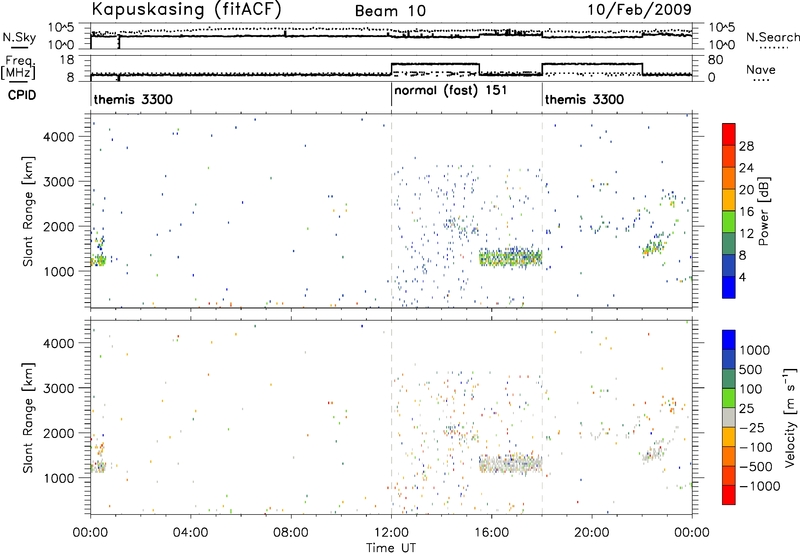Viewport: 800px width, 554px height.
Task: Click the "08:00" time tick label
Action: [x=291, y=533]
